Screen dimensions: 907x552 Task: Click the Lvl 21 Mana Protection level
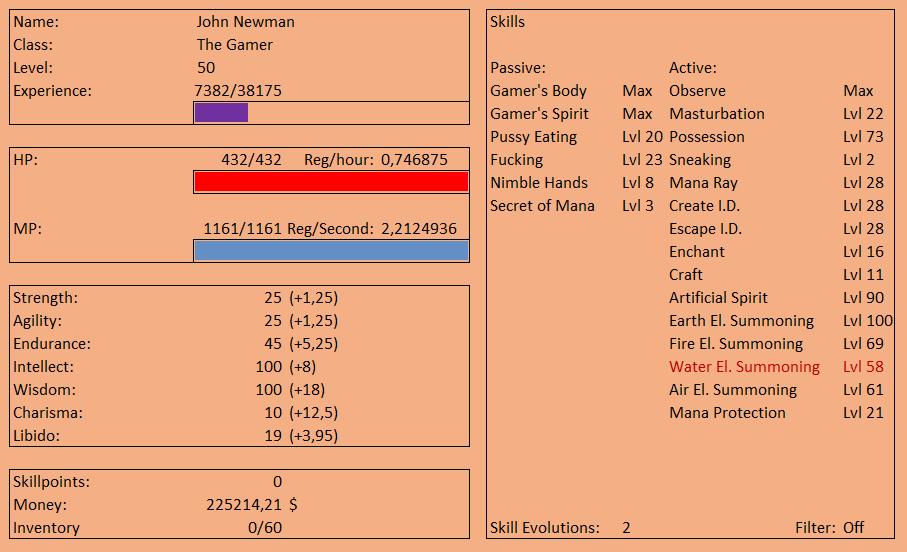tap(863, 413)
